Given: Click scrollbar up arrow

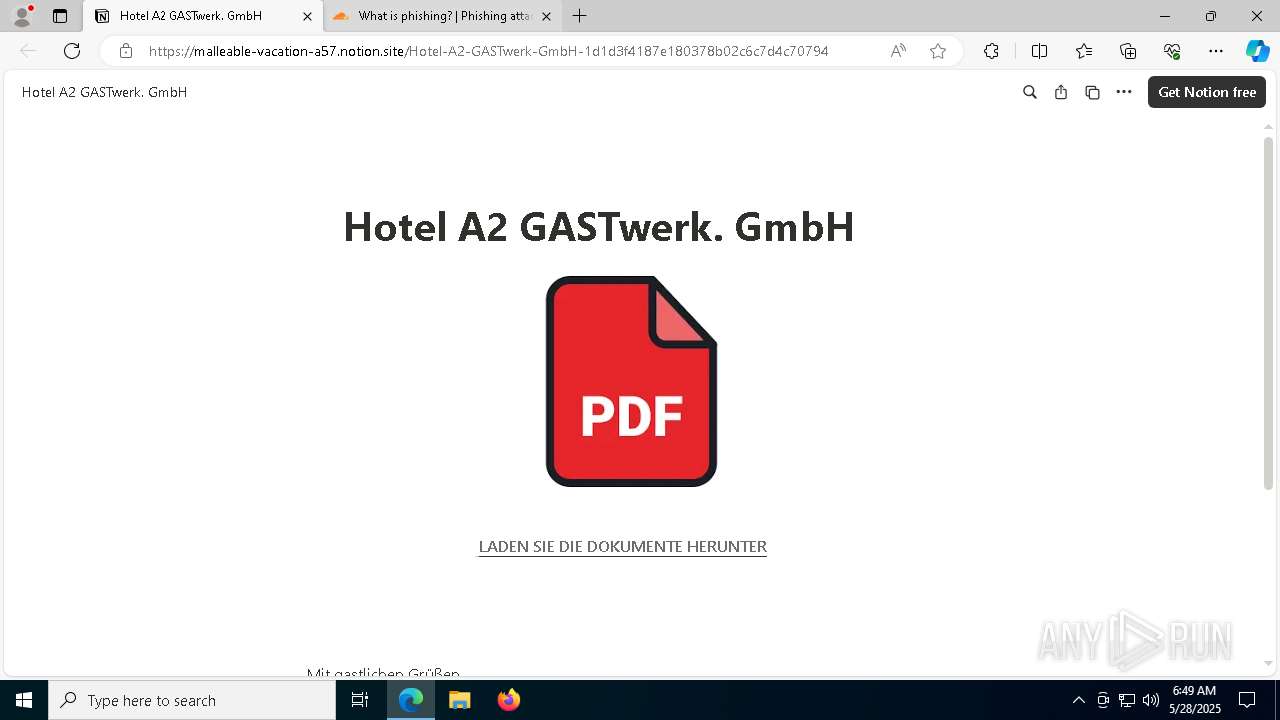Looking at the screenshot, I should pyautogui.click(x=1268, y=127).
